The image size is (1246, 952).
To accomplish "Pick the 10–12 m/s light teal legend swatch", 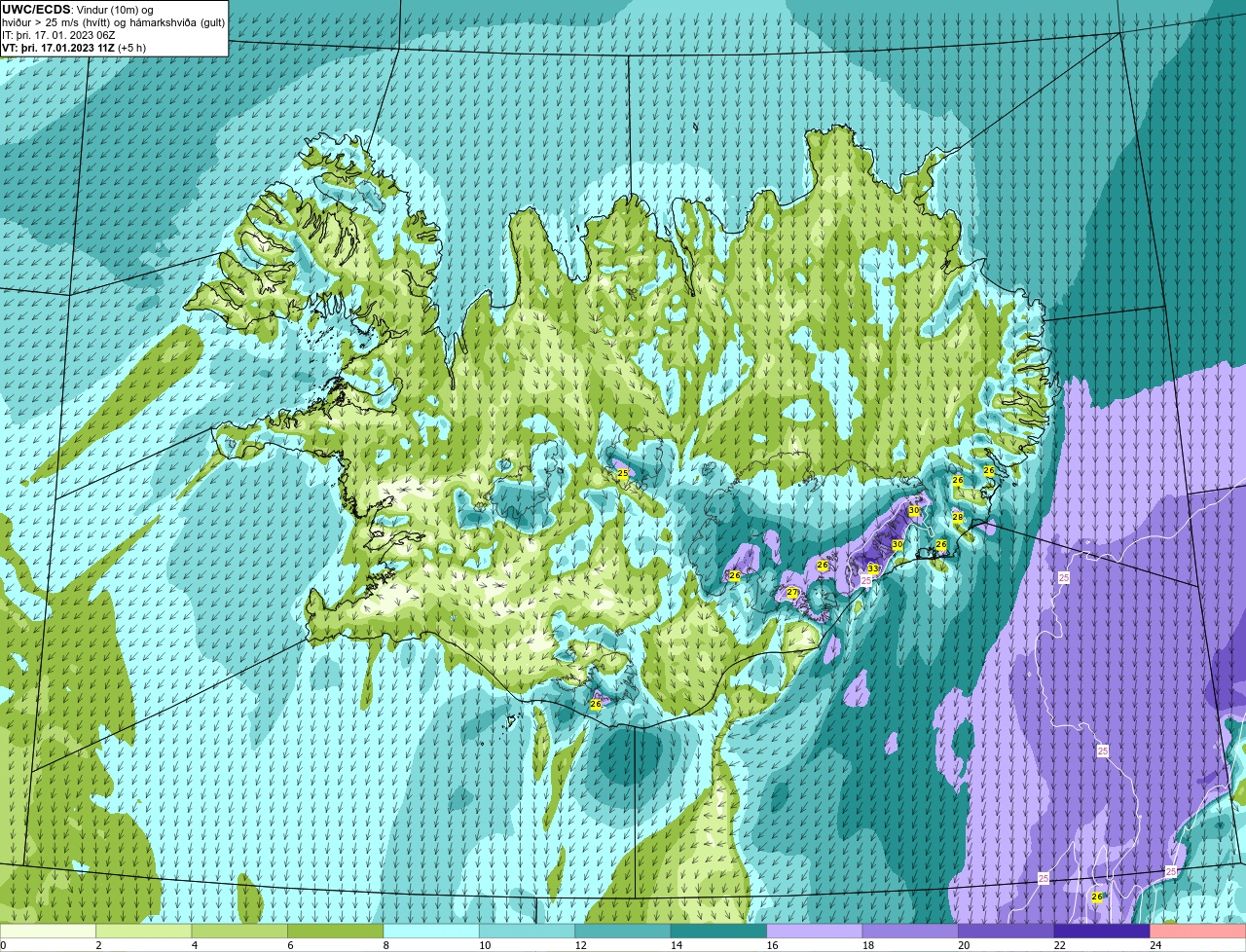I will click(x=528, y=931).
